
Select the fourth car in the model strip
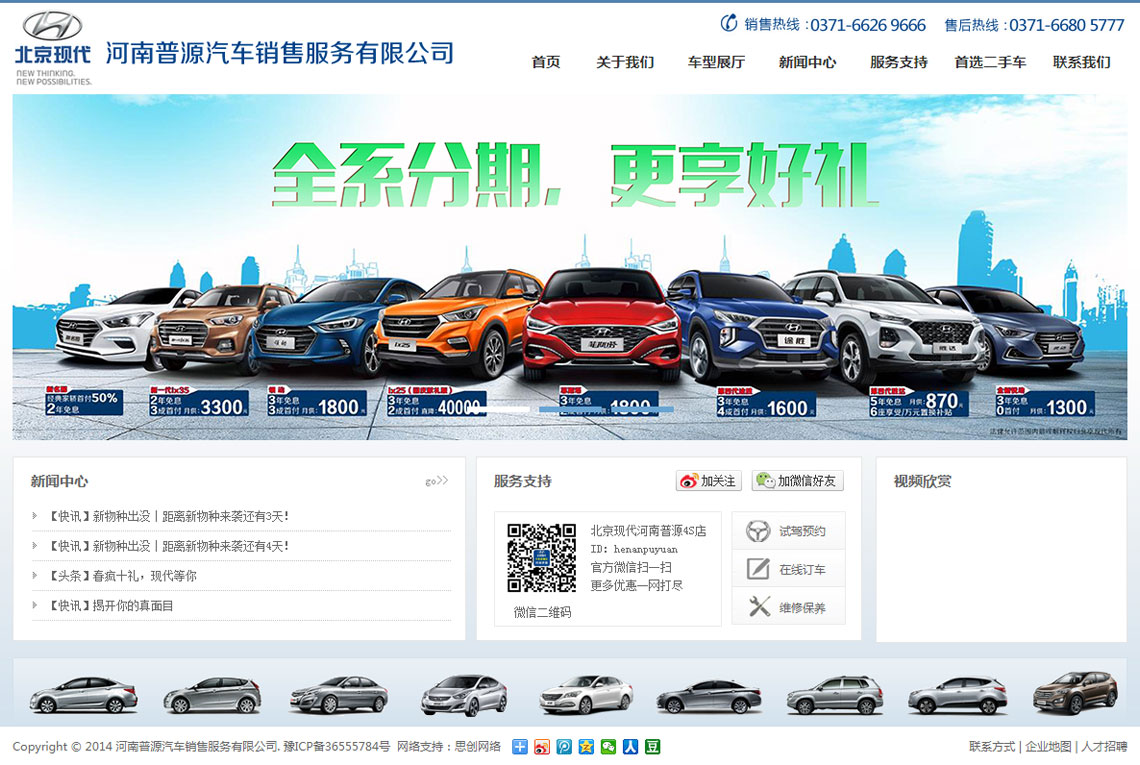(465, 695)
